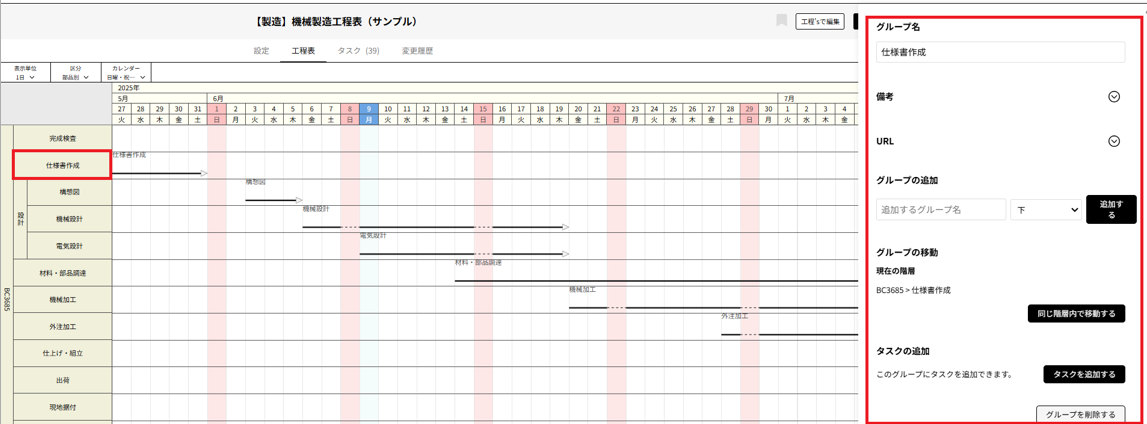Screen dimensions: 1147x424
Task: Open the 変更履歴 tab
Action: point(417,51)
